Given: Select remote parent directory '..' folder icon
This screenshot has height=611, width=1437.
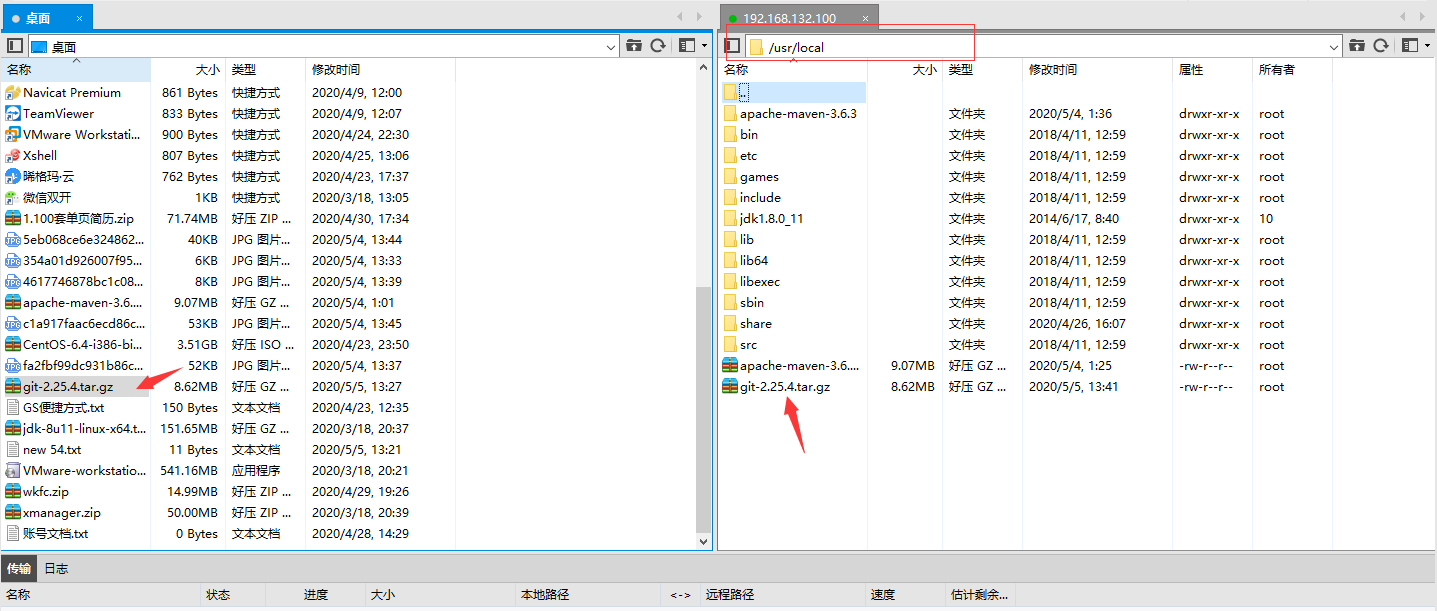Looking at the screenshot, I should click(730, 92).
